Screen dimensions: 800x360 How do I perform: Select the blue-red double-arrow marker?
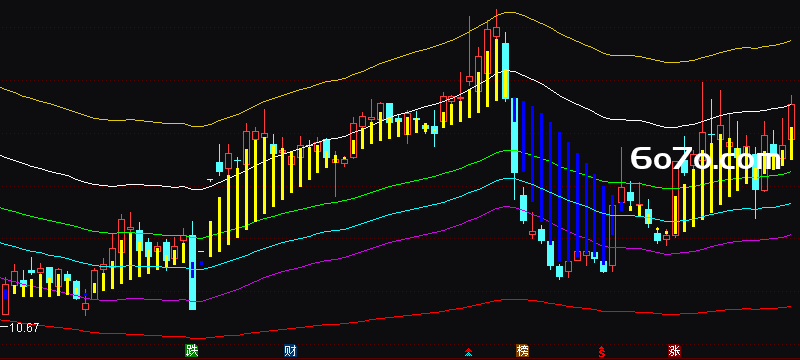pos(468,352)
